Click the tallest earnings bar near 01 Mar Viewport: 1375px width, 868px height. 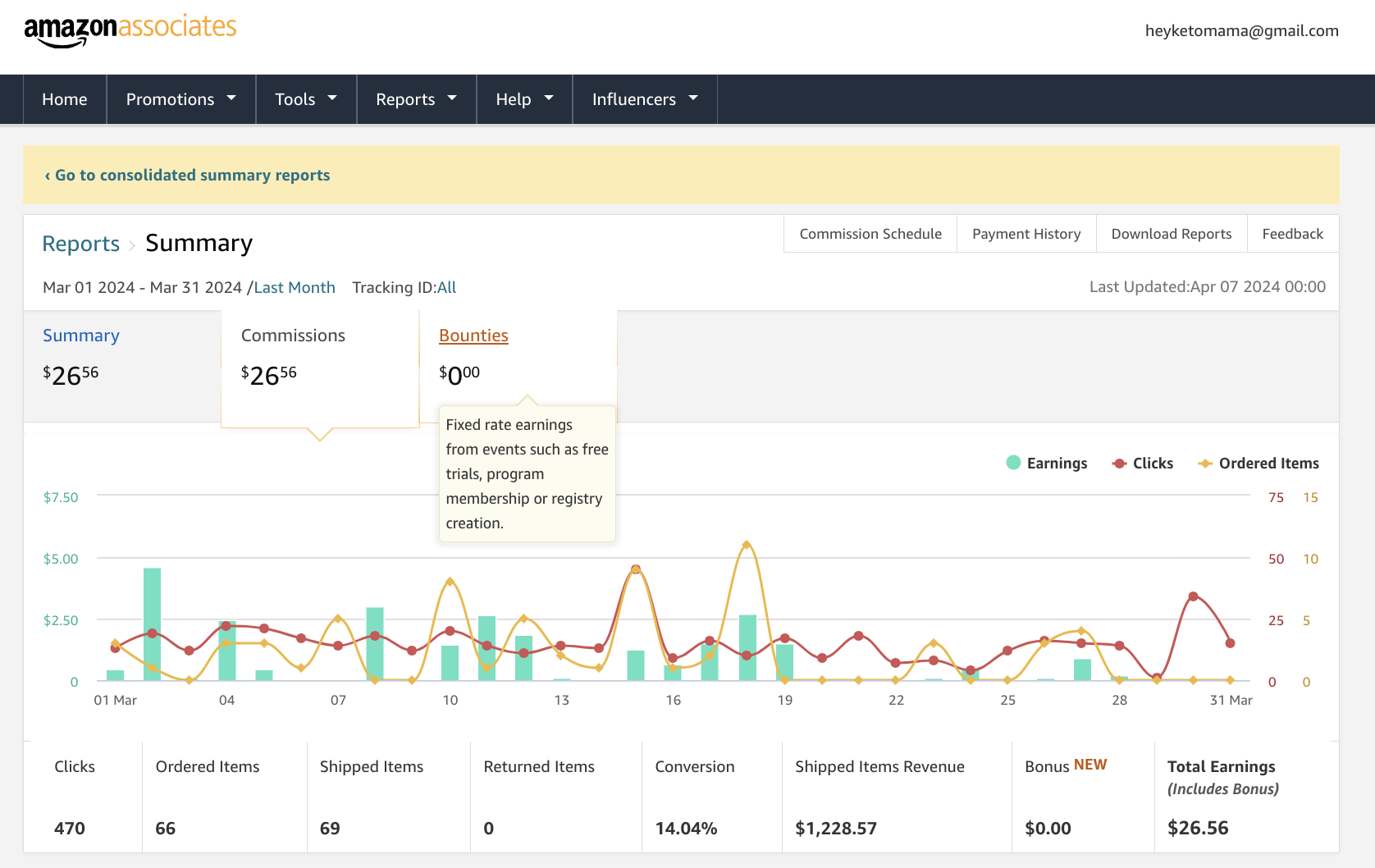click(x=152, y=624)
